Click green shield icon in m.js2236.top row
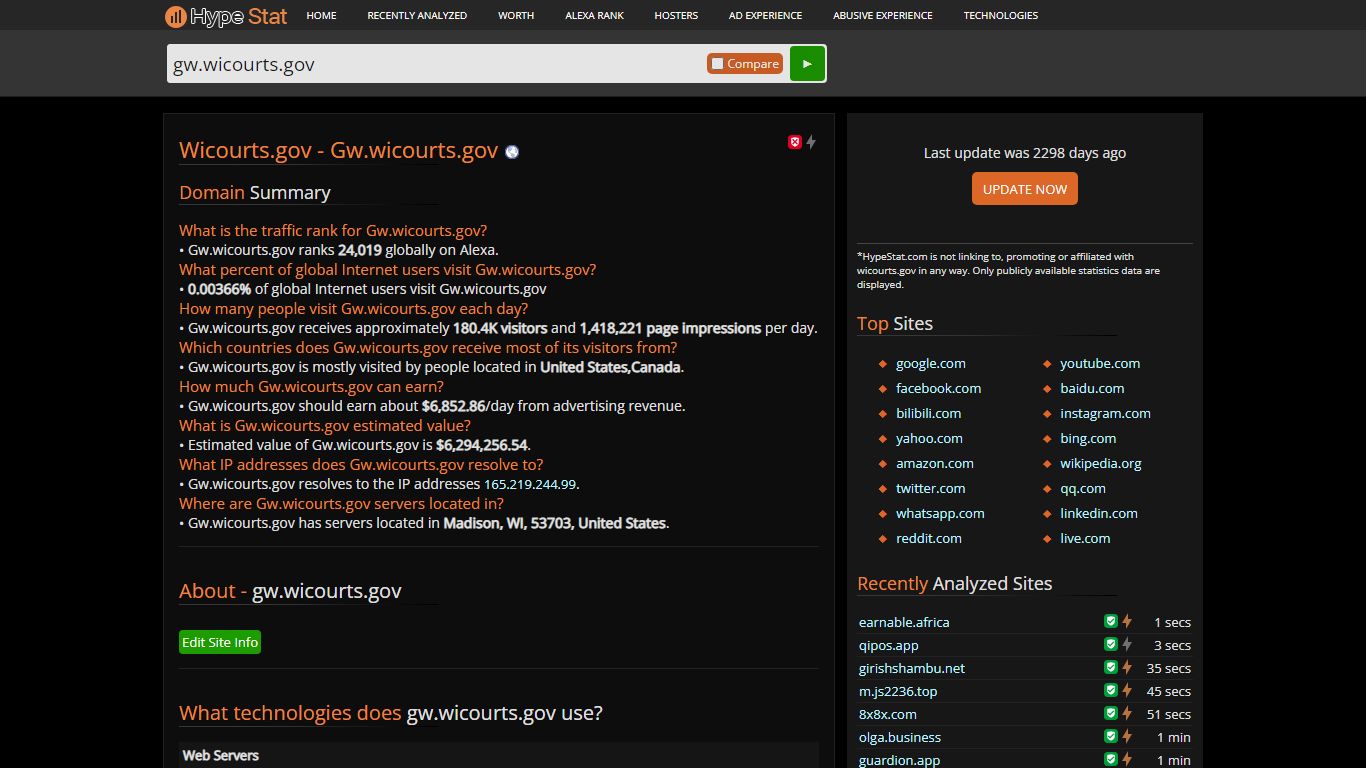 (1110, 690)
